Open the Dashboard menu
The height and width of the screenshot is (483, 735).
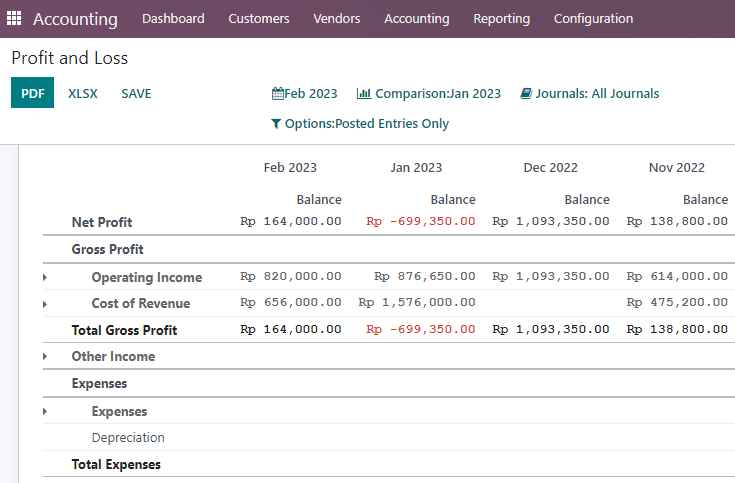pyautogui.click(x=173, y=19)
